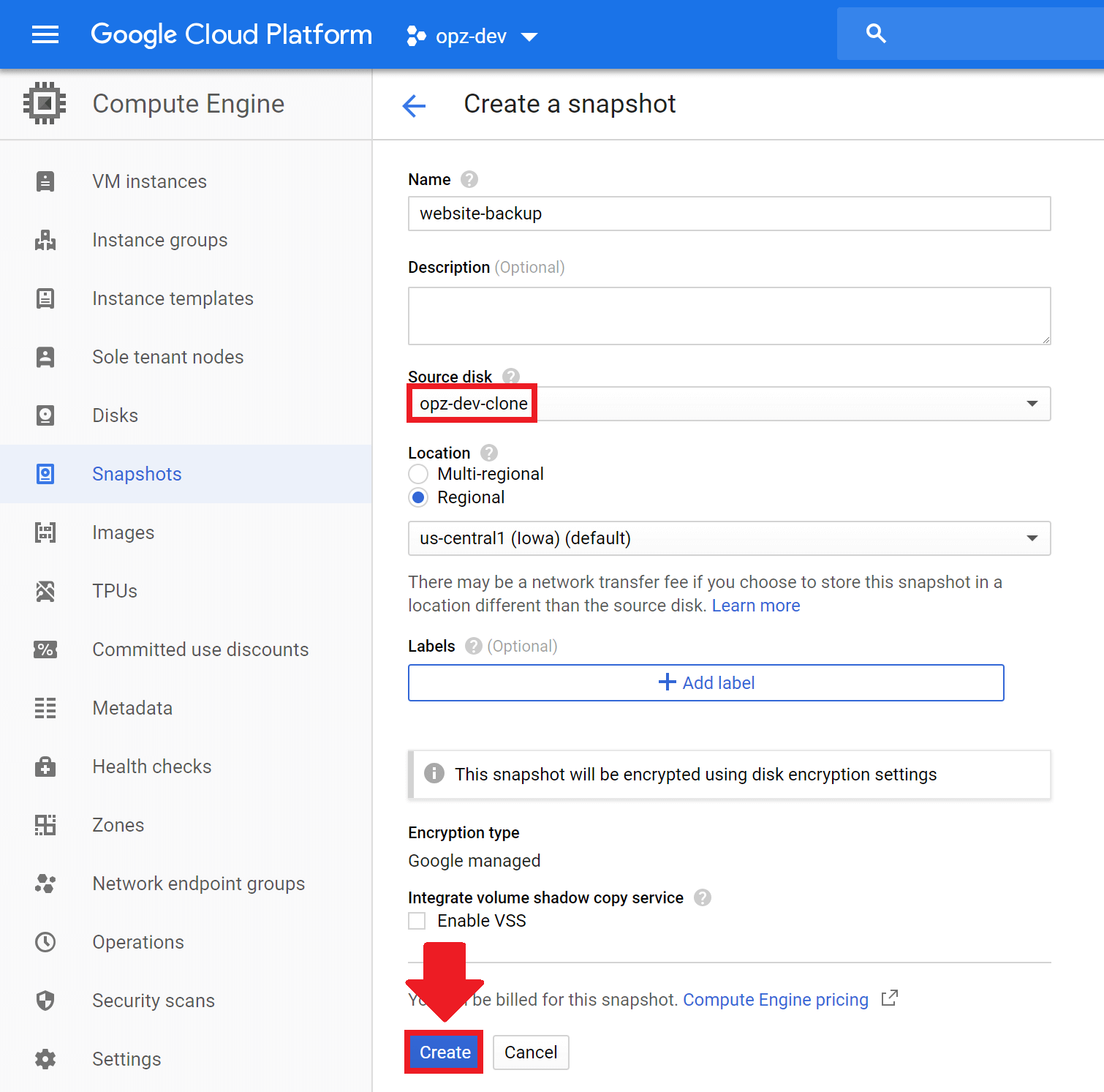Click the VM instances sidebar icon
Viewport: 1104px width, 1092px height.
45,181
